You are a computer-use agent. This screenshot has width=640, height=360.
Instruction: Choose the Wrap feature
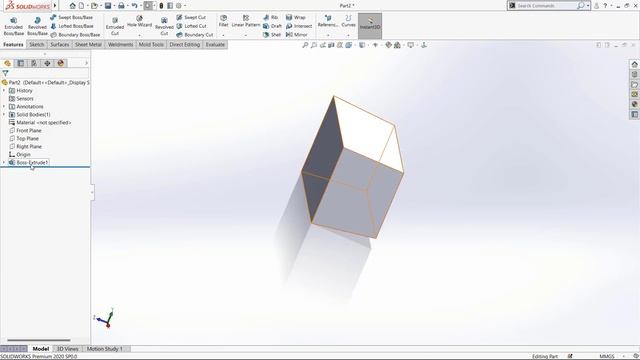[296, 18]
